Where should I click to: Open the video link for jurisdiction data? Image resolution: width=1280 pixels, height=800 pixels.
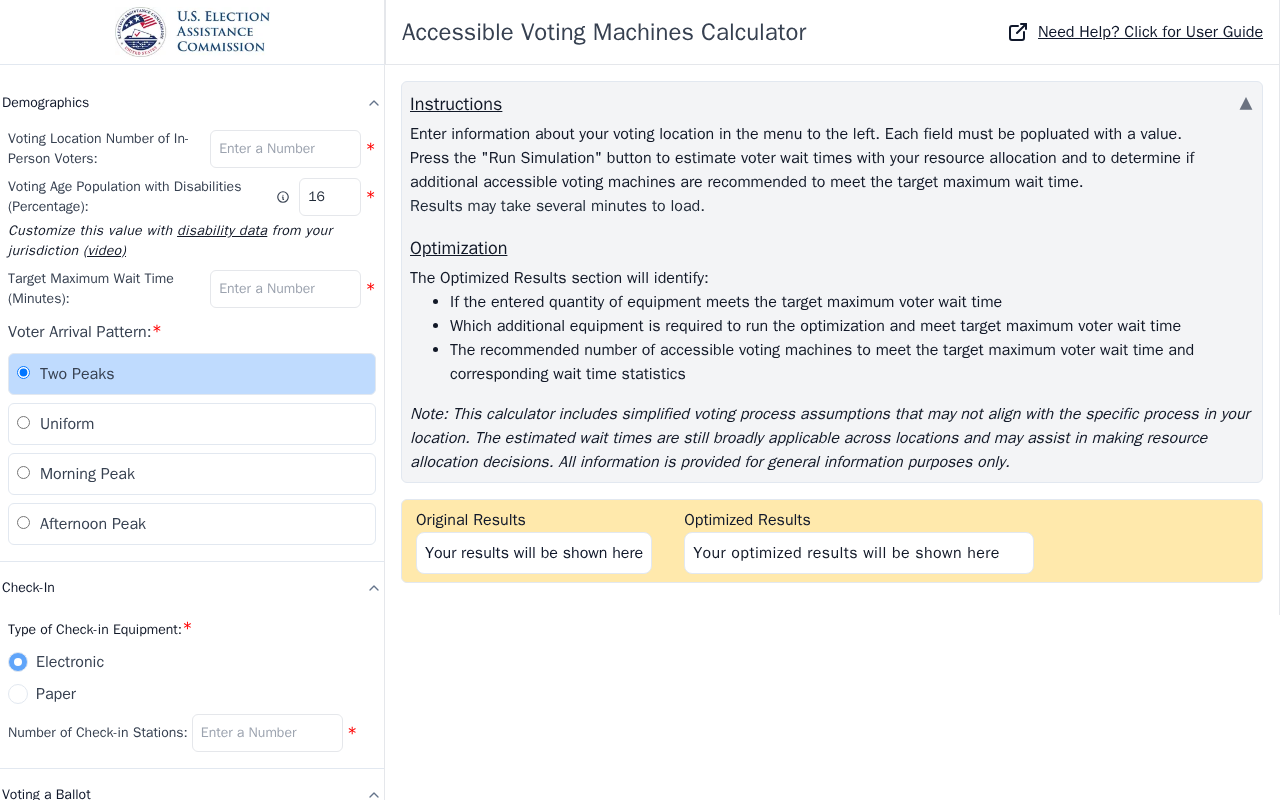click(105, 250)
